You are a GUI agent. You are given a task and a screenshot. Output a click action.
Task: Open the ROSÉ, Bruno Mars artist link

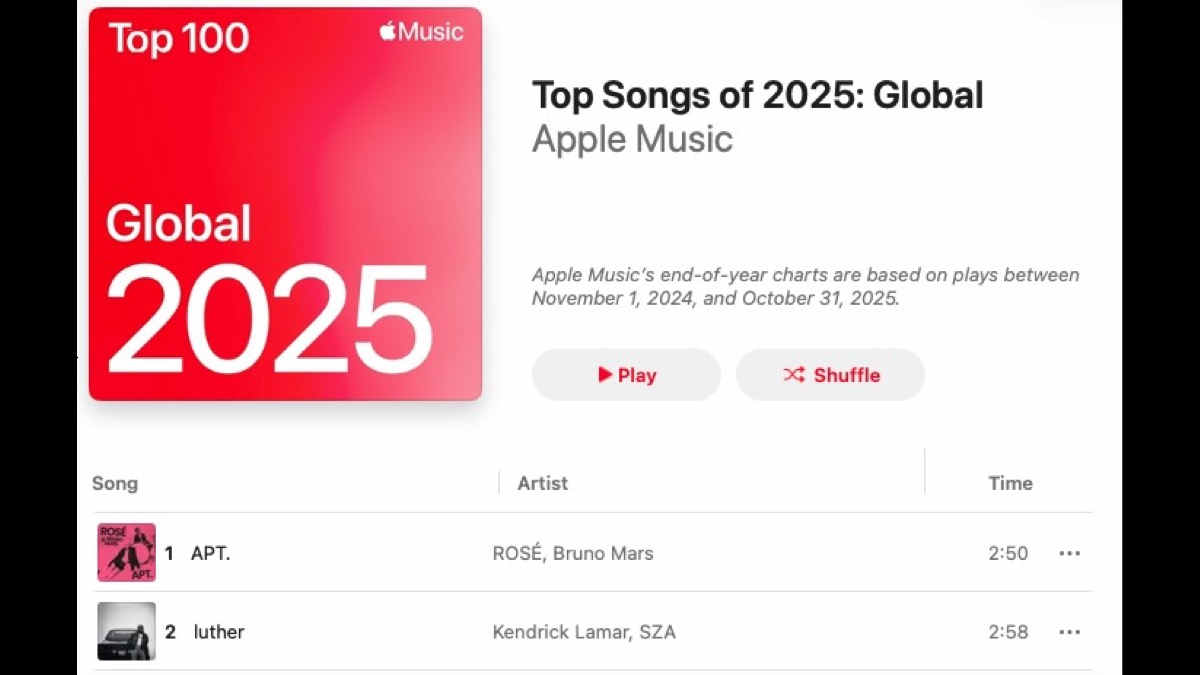click(x=573, y=553)
